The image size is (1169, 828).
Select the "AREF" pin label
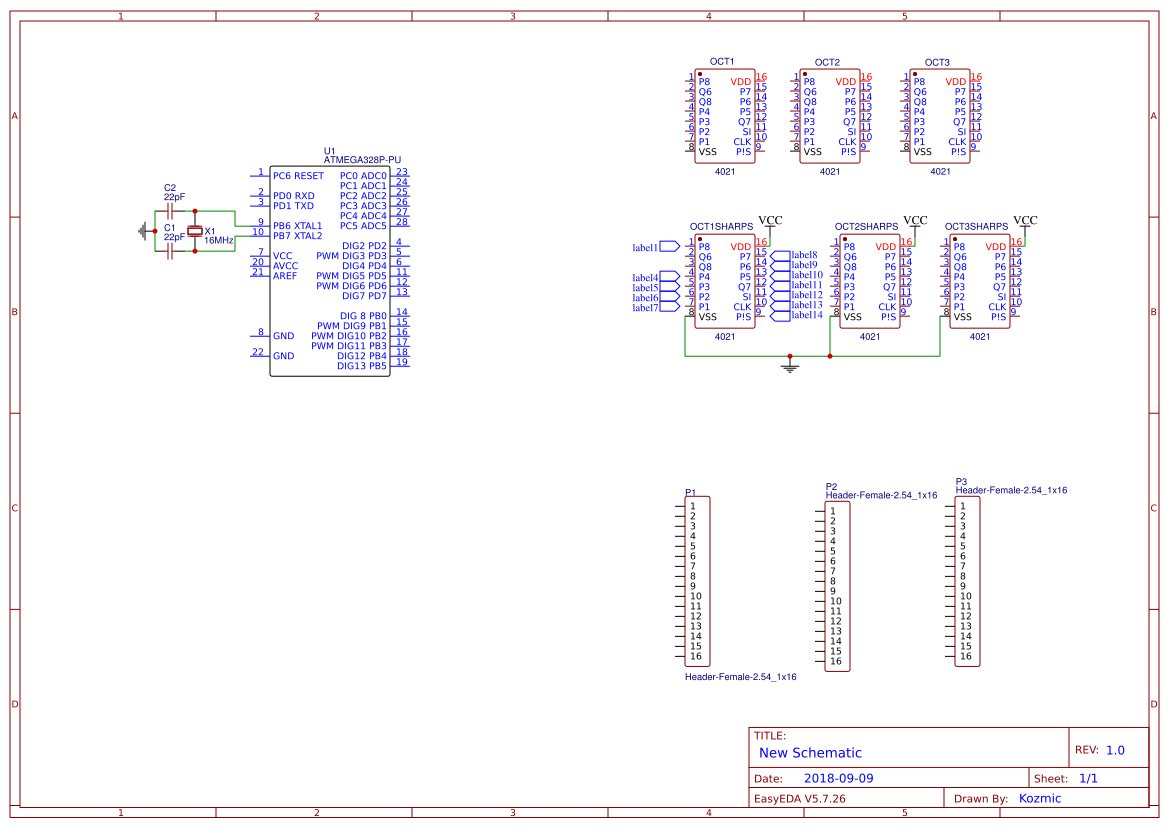[x=285, y=276]
